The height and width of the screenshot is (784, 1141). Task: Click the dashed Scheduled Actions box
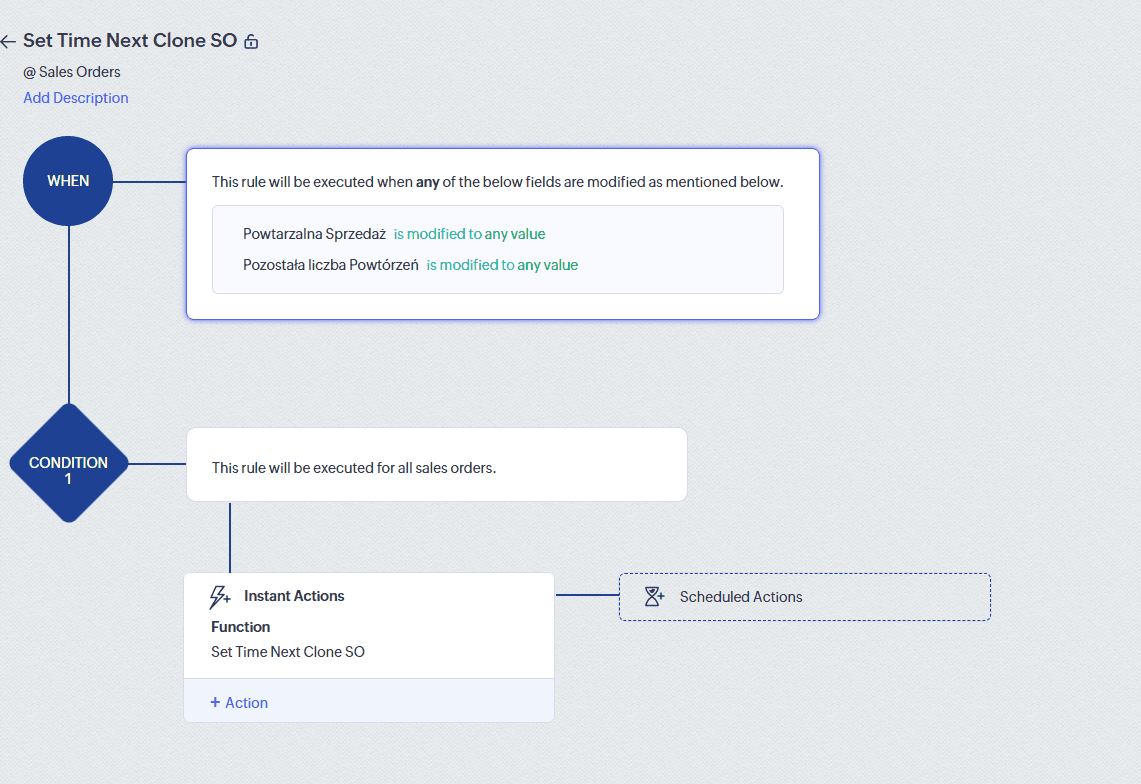(x=805, y=596)
